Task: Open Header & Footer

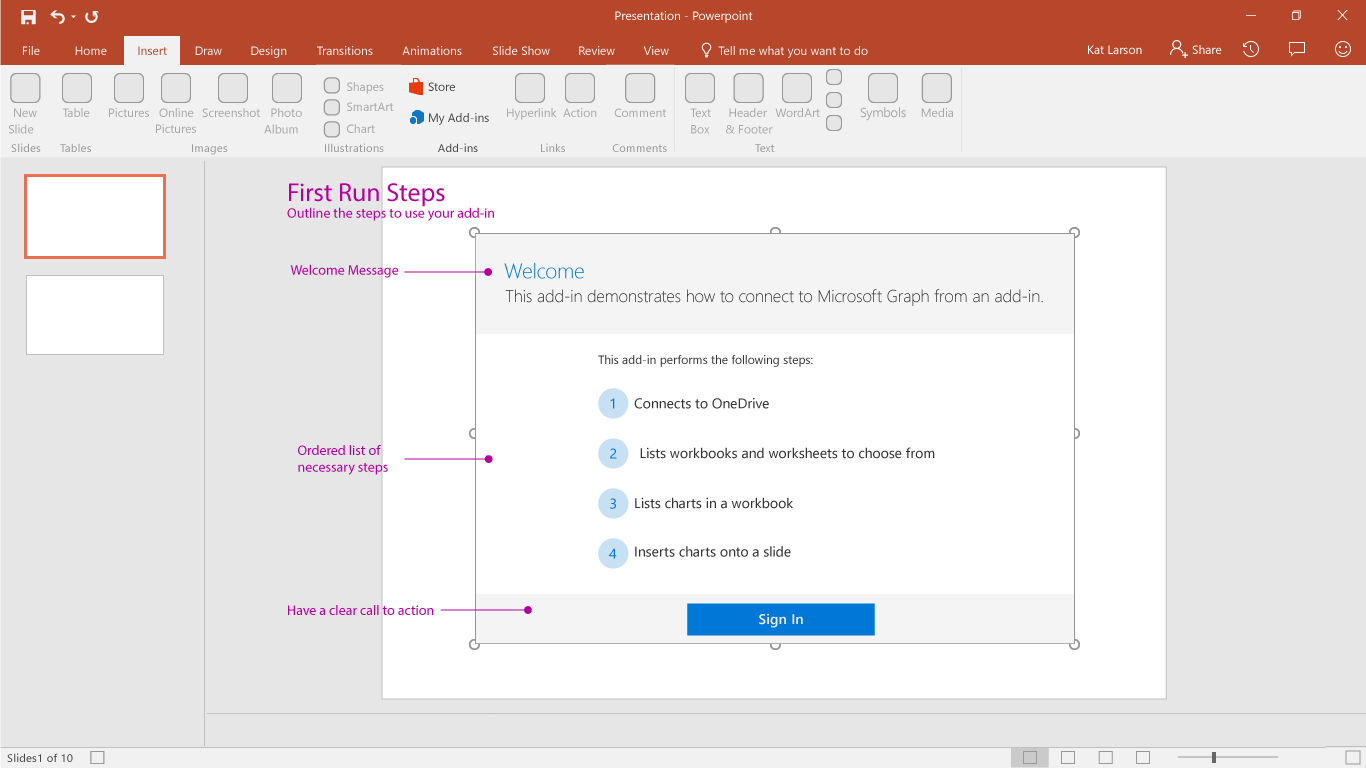Action: pyautogui.click(x=749, y=104)
